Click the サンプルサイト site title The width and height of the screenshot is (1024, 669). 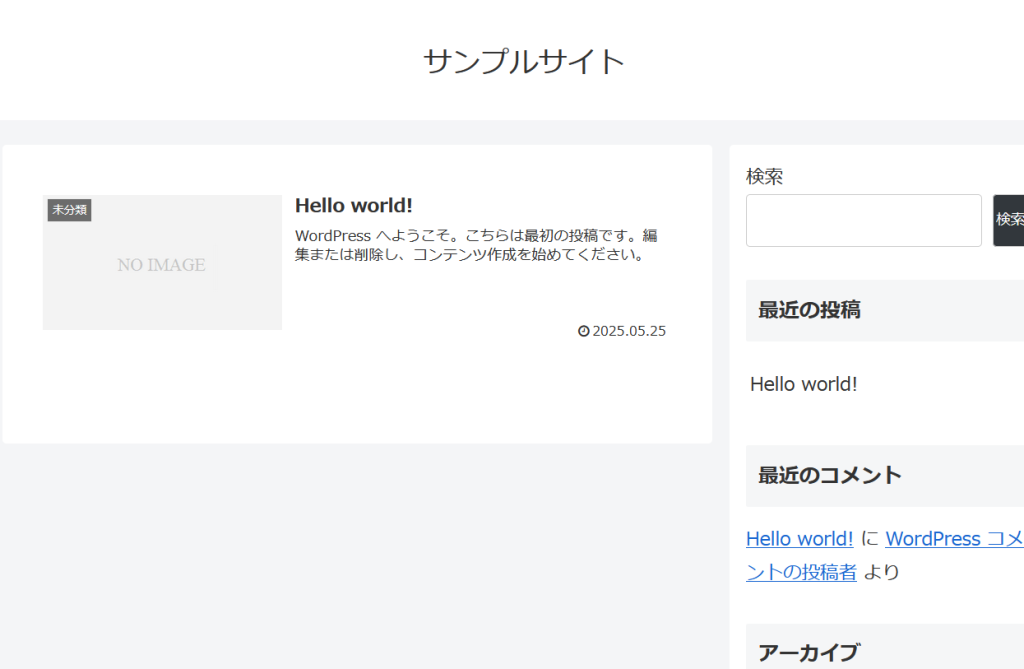(524, 61)
